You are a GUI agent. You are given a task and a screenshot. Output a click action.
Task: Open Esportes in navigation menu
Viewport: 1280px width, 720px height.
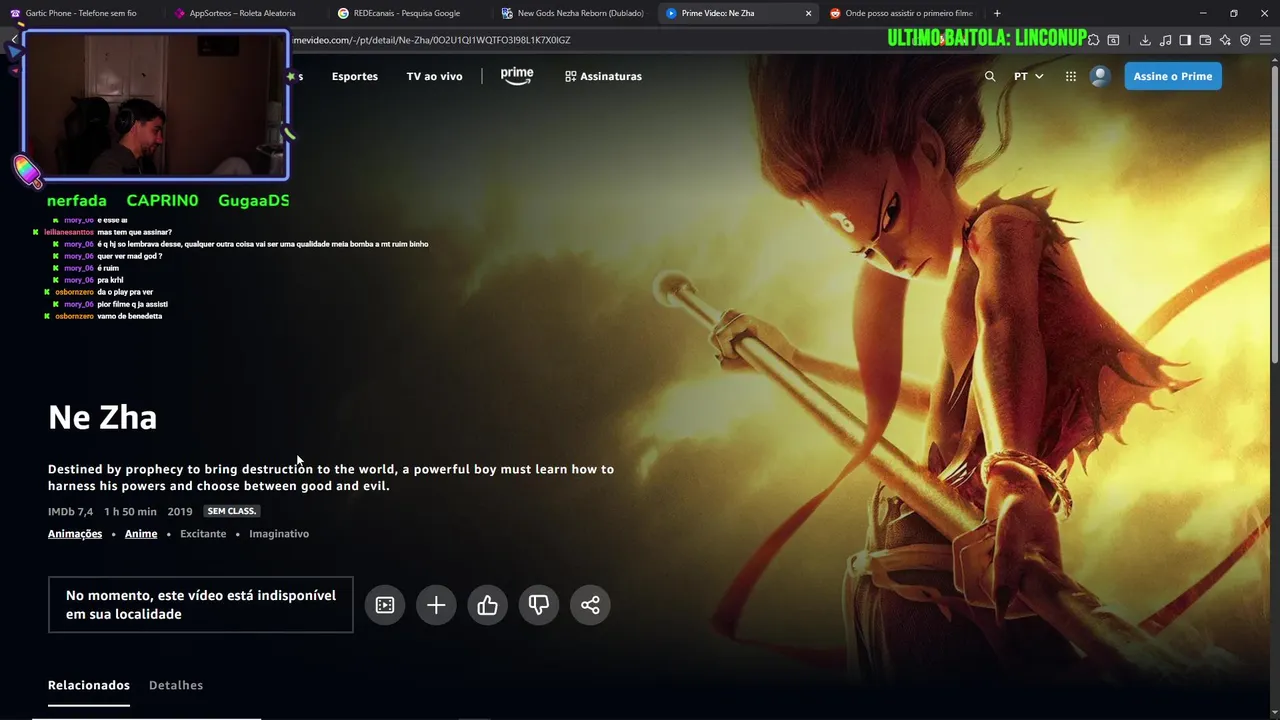pos(355,76)
